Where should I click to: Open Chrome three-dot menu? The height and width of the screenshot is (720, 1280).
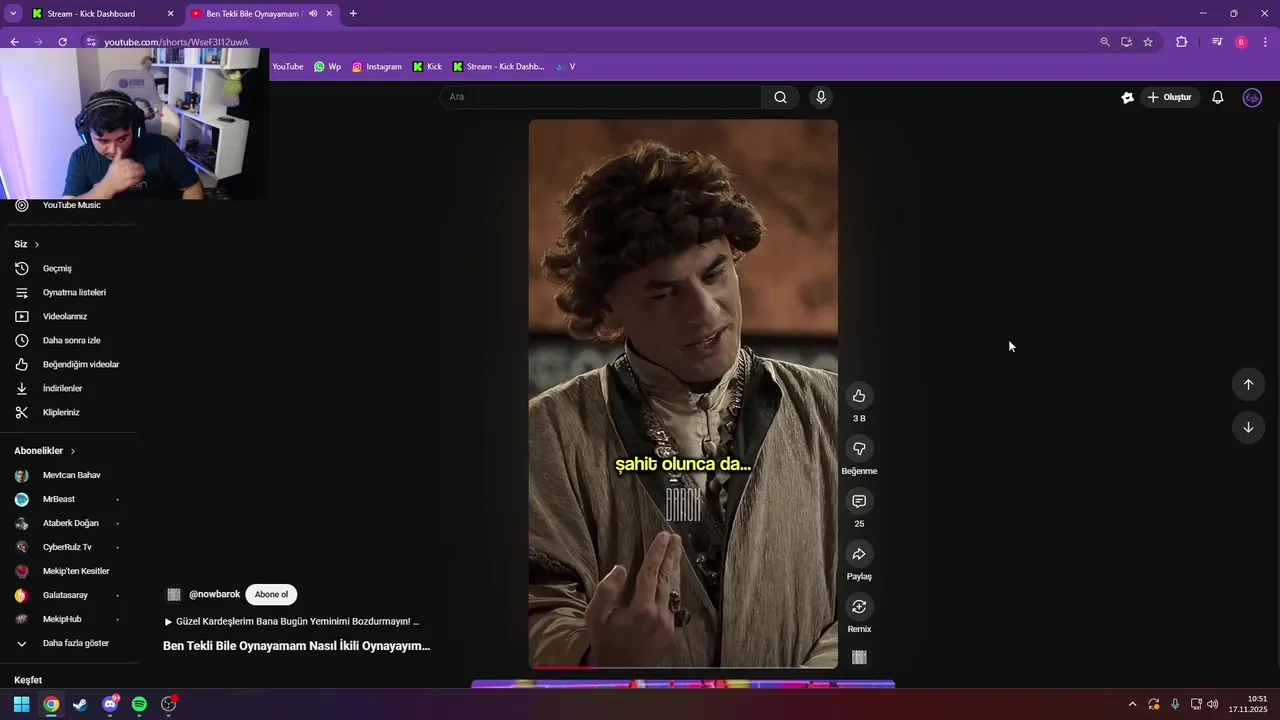coord(1266,42)
